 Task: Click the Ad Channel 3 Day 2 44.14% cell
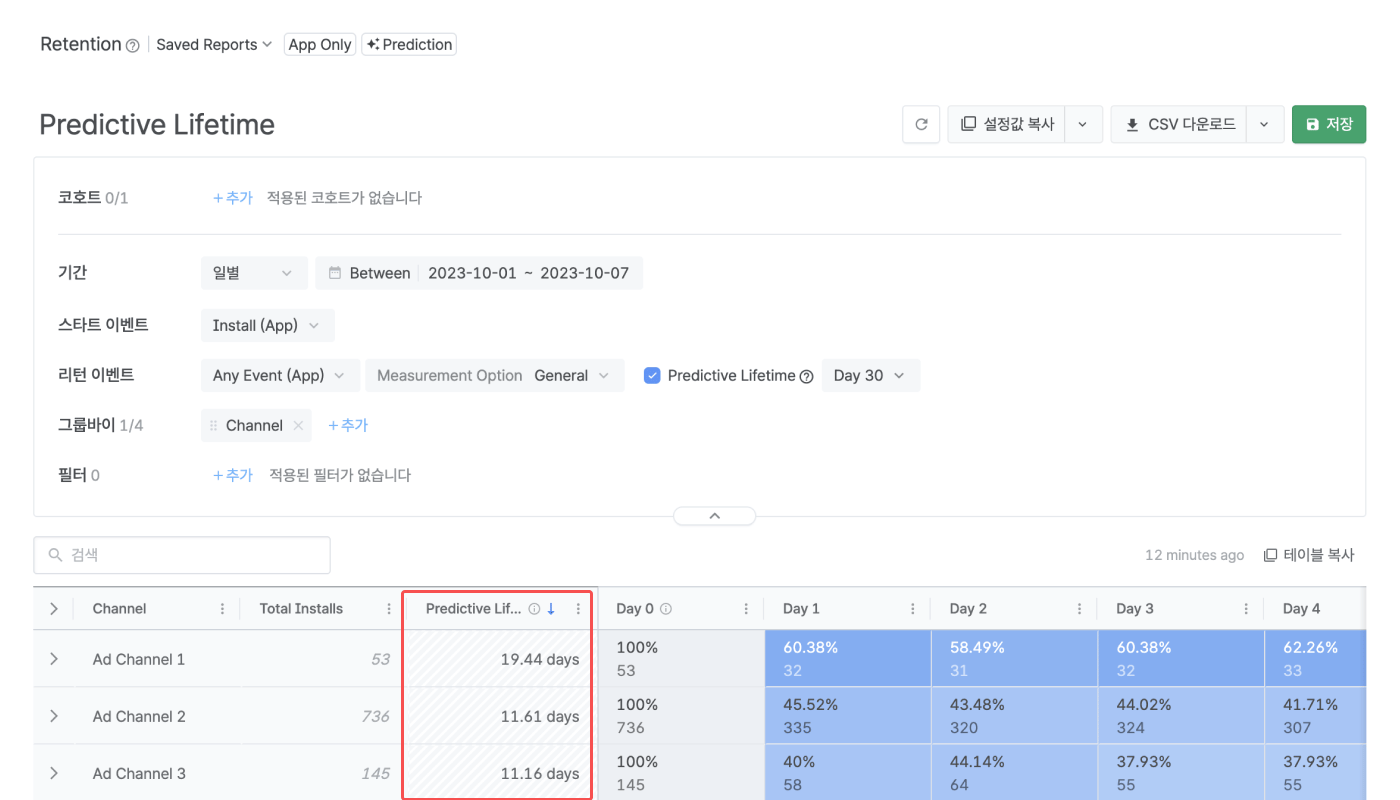tap(1014, 773)
